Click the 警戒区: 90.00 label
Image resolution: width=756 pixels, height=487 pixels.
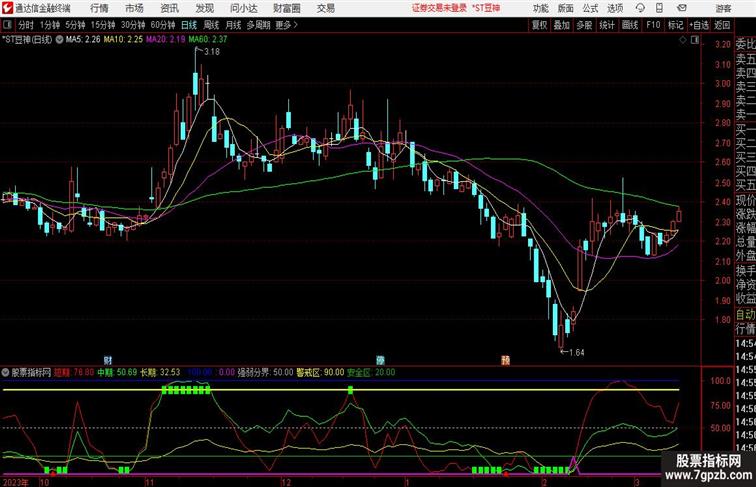320,372
